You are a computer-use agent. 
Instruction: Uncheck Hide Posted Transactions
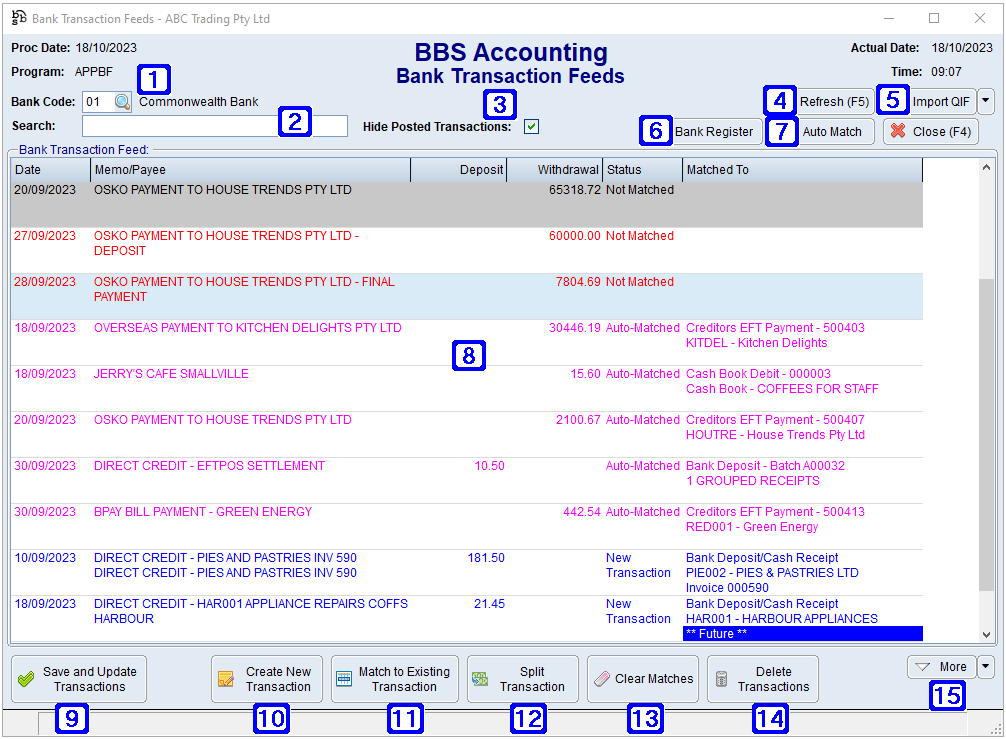[x=531, y=126]
